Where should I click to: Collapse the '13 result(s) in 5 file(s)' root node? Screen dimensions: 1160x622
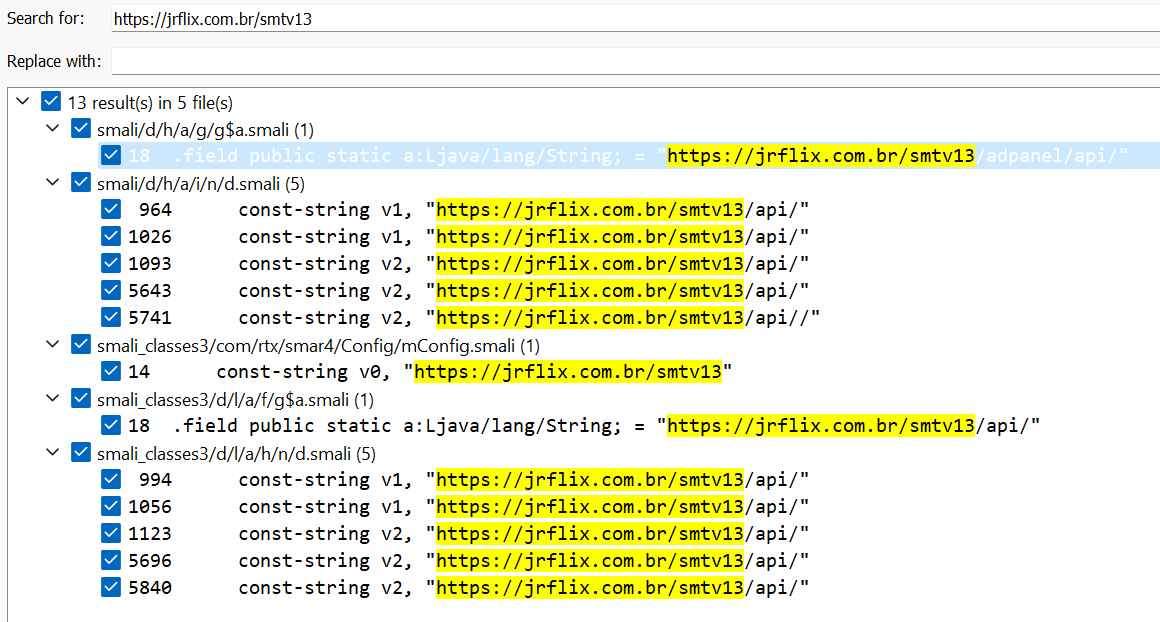click(x=22, y=102)
